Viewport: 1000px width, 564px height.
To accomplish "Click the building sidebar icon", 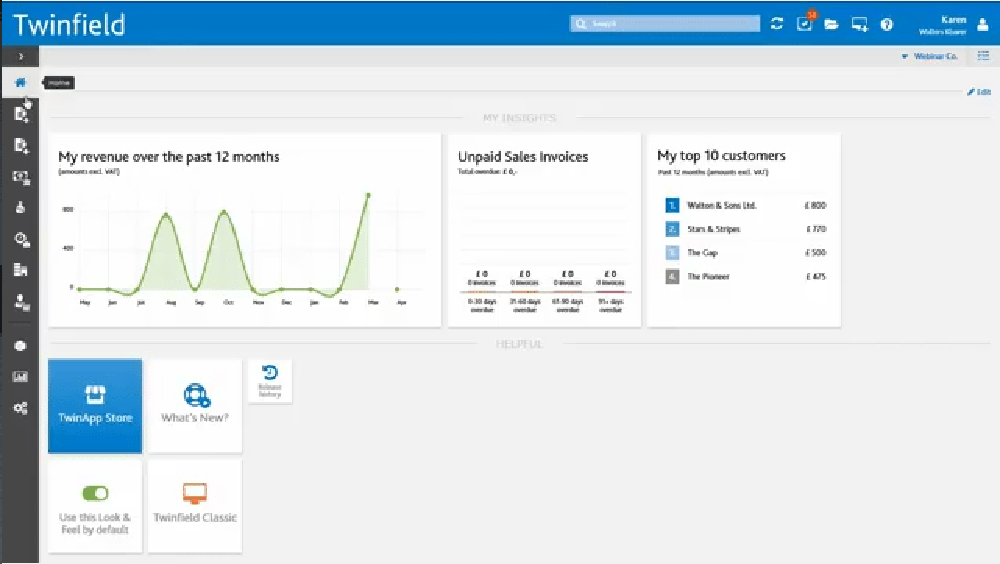I will click(20, 270).
